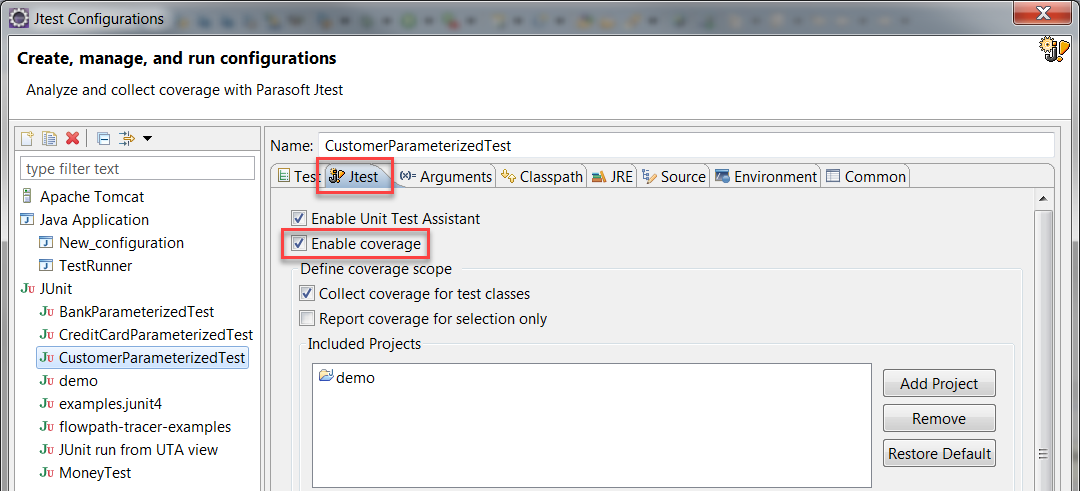Uncheck Collect coverage for test classes

point(307,294)
